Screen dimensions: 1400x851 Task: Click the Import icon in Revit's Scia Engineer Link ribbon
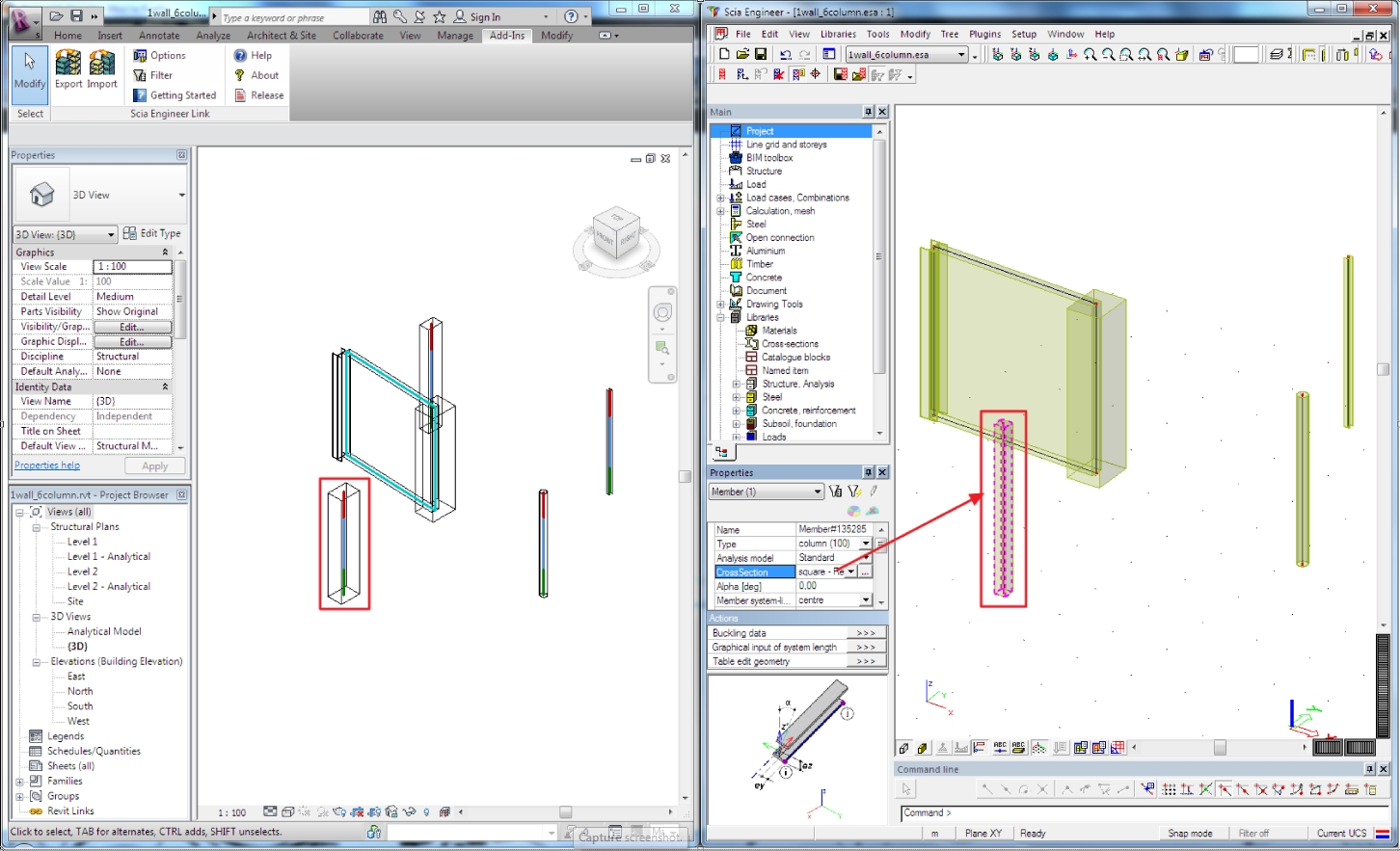[x=102, y=69]
